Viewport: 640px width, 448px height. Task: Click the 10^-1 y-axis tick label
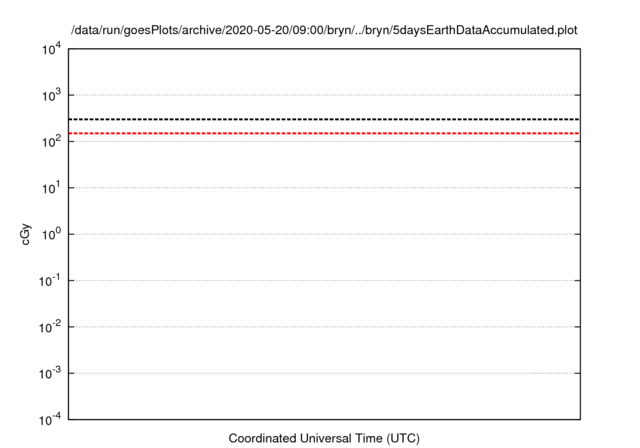click(x=50, y=281)
